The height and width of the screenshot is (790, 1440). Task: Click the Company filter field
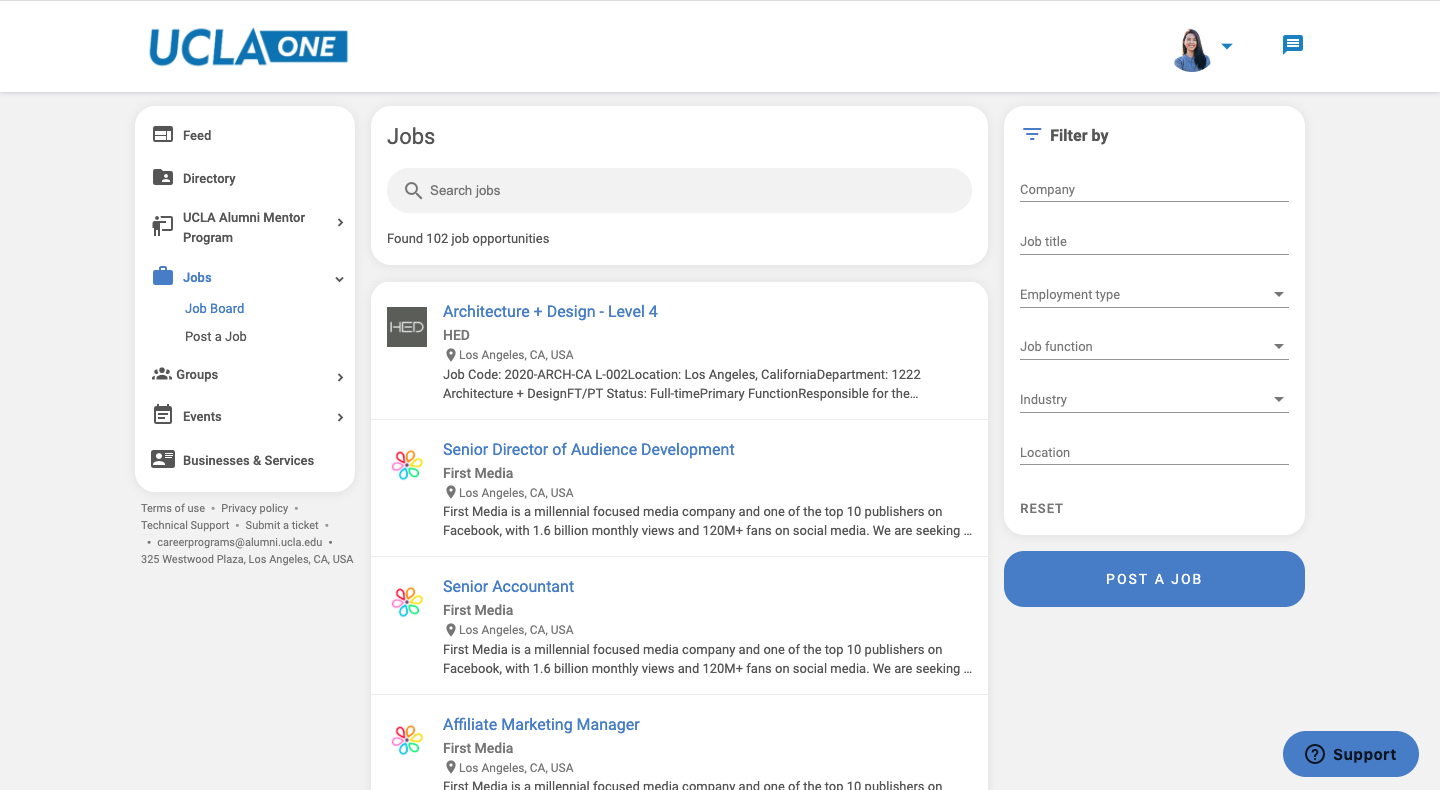(x=1154, y=189)
